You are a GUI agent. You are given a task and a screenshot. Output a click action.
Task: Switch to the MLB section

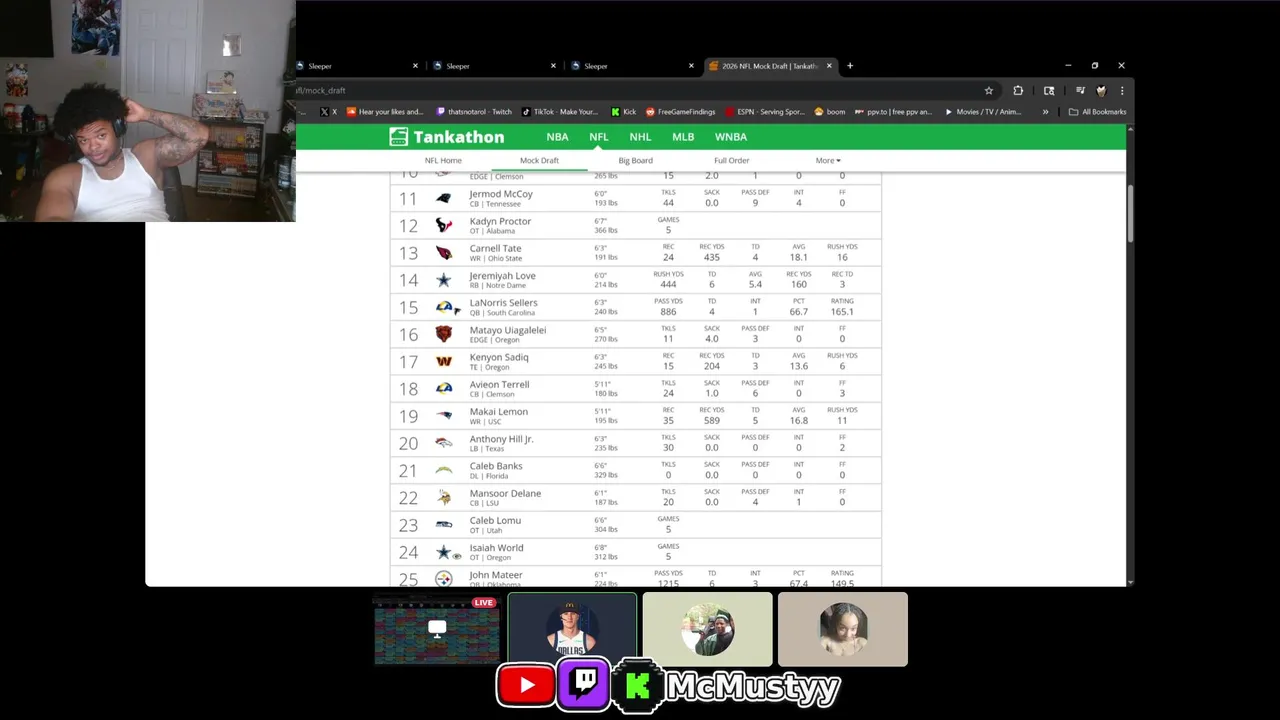[683, 137]
